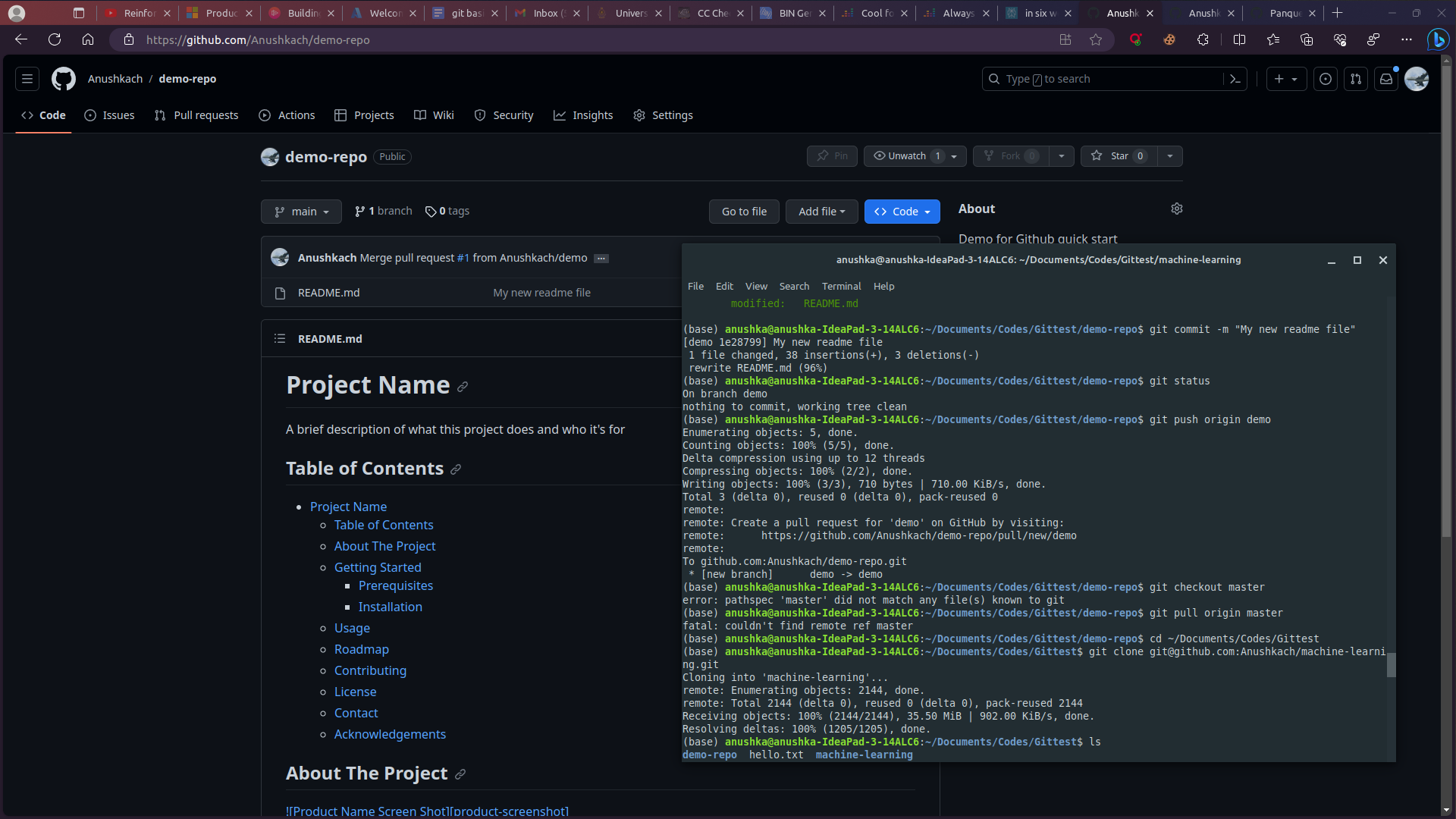Jump to Getting Started section link

click(x=378, y=567)
